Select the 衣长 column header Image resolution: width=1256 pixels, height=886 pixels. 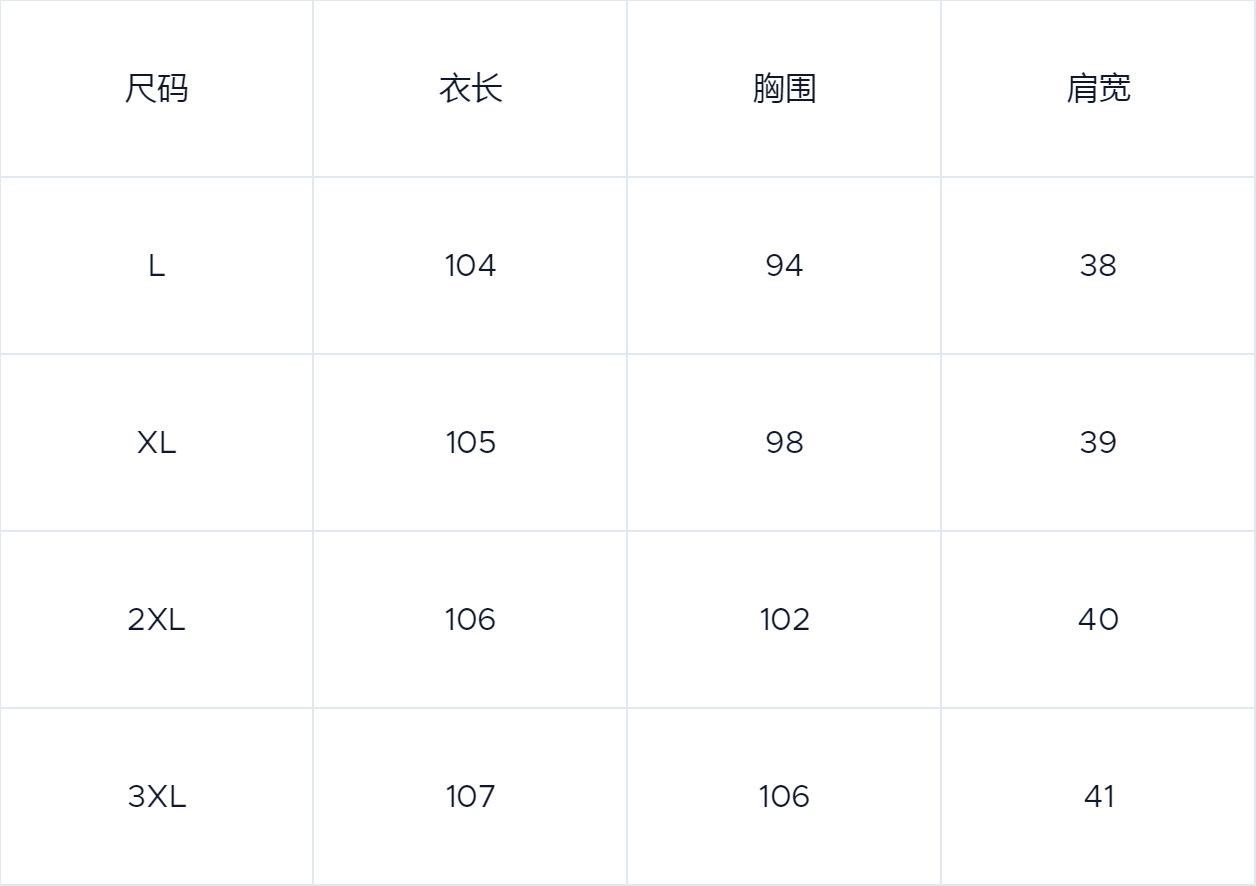(x=470, y=89)
